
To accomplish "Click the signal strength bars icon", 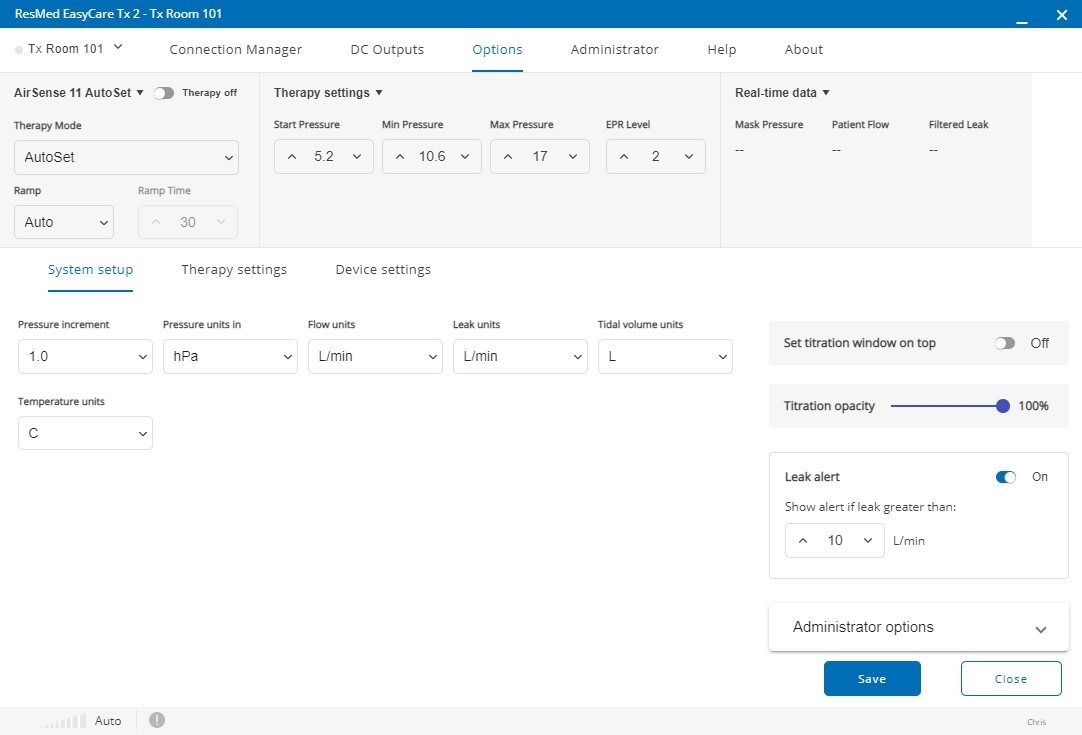I will (63, 721).
